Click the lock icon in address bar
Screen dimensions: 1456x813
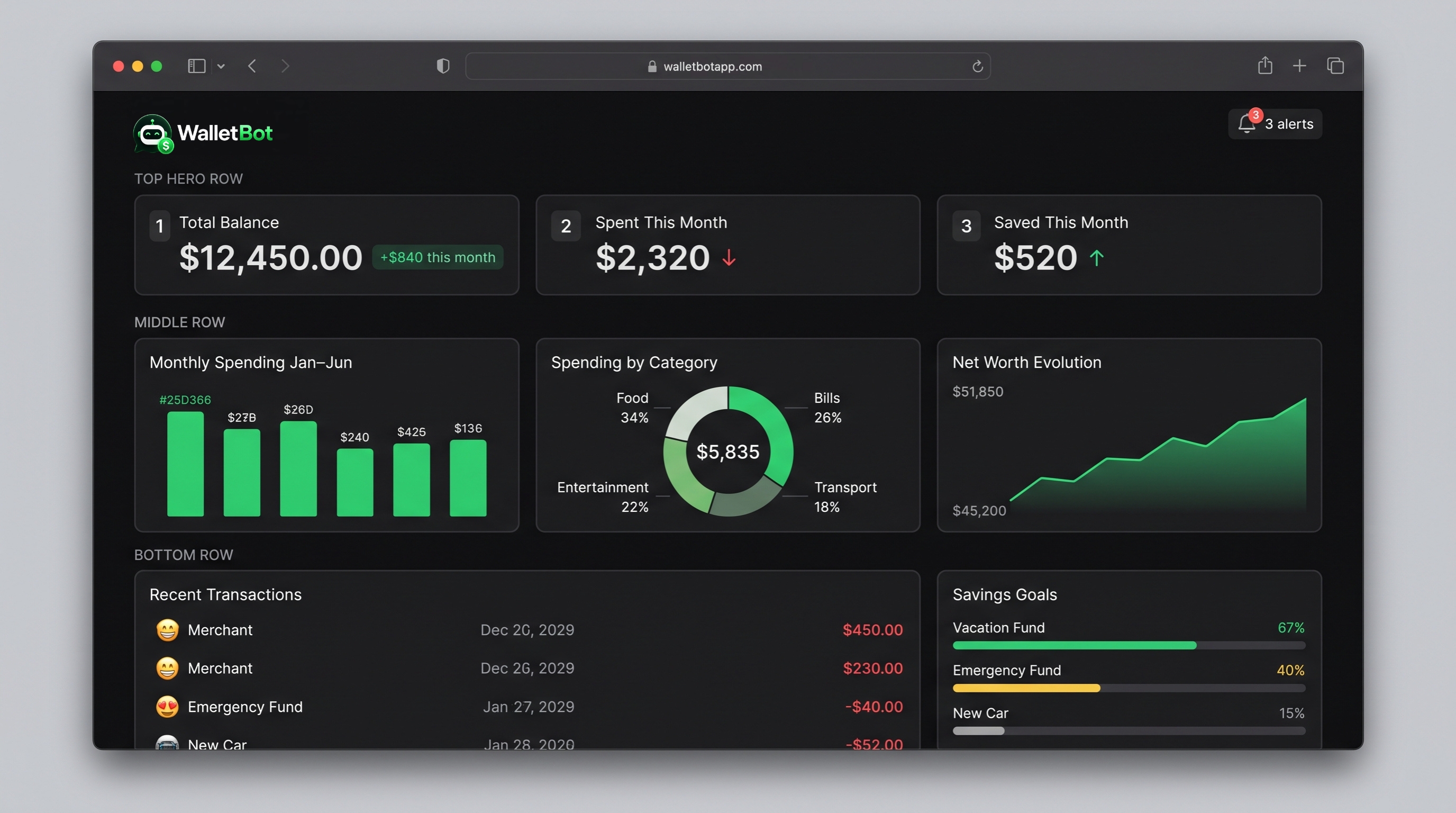tap(652, 66)
